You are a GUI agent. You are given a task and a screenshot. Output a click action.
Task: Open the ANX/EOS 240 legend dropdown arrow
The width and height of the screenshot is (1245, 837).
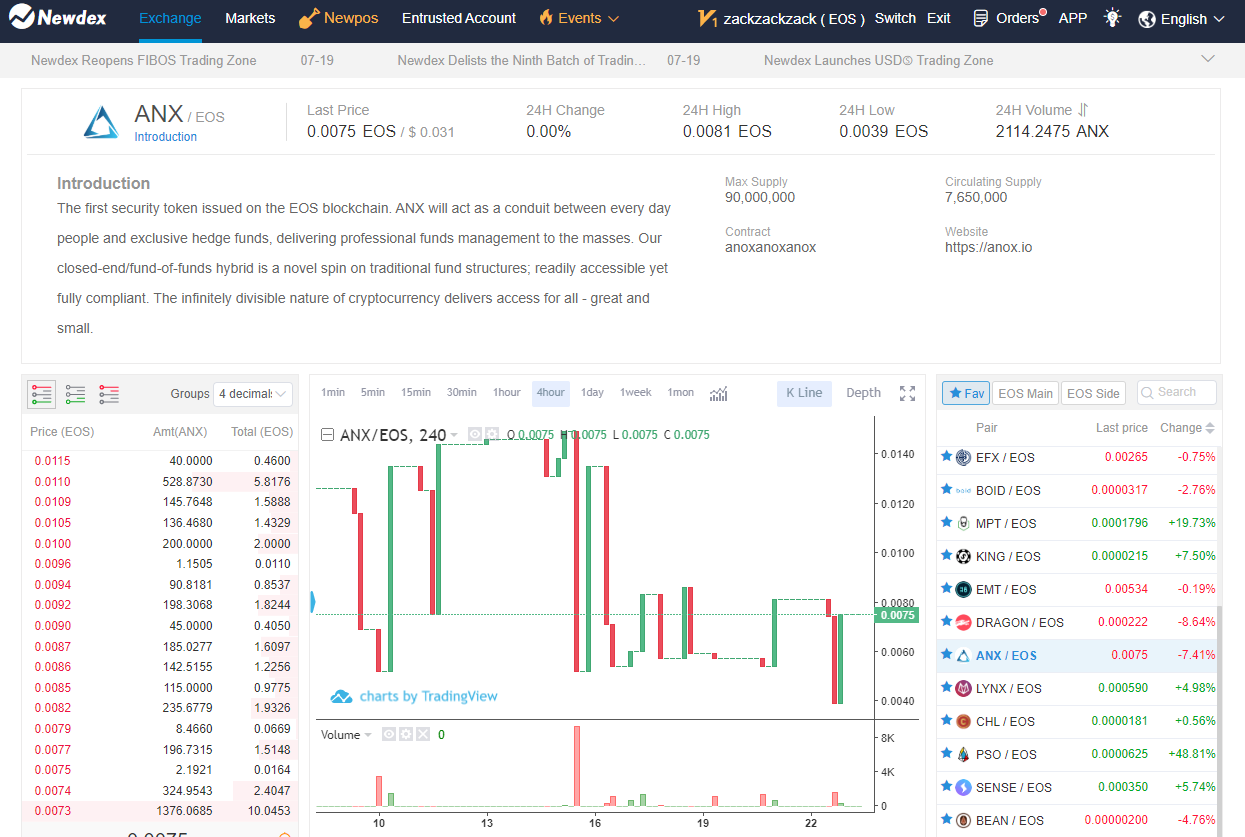[x=454, y=435]
